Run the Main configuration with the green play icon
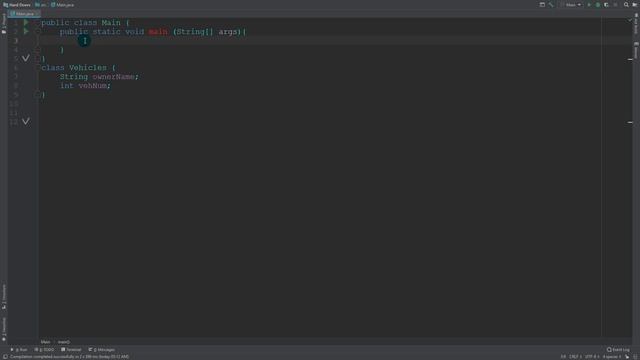640x360 pixels. (x=589, y=5)
